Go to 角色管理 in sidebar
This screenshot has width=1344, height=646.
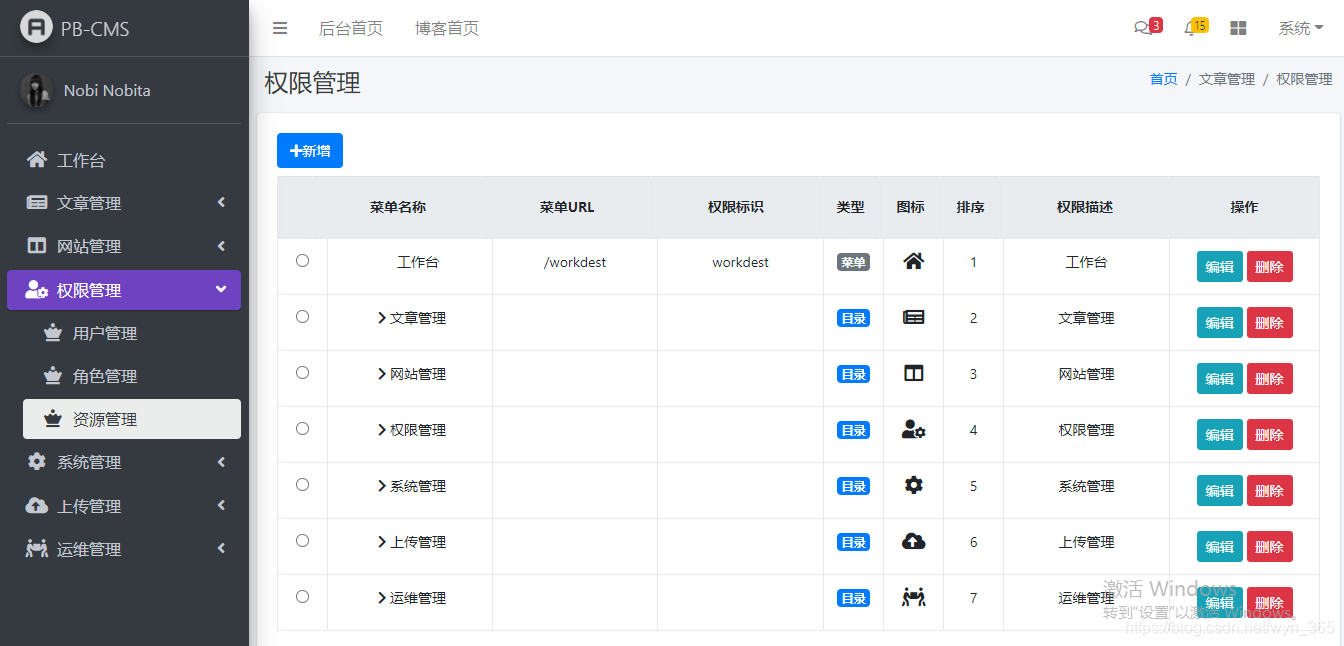click(x=105, y=376)
